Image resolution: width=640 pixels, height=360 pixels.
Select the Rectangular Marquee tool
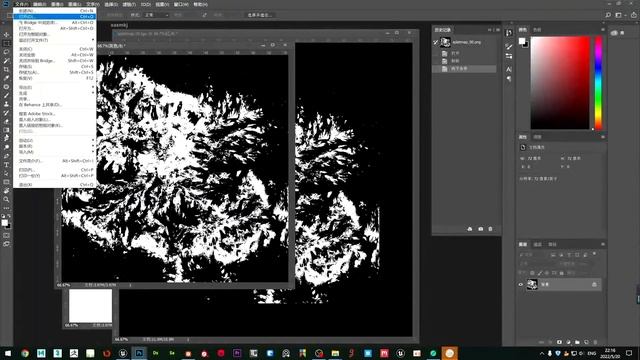(x=6, y=43)
